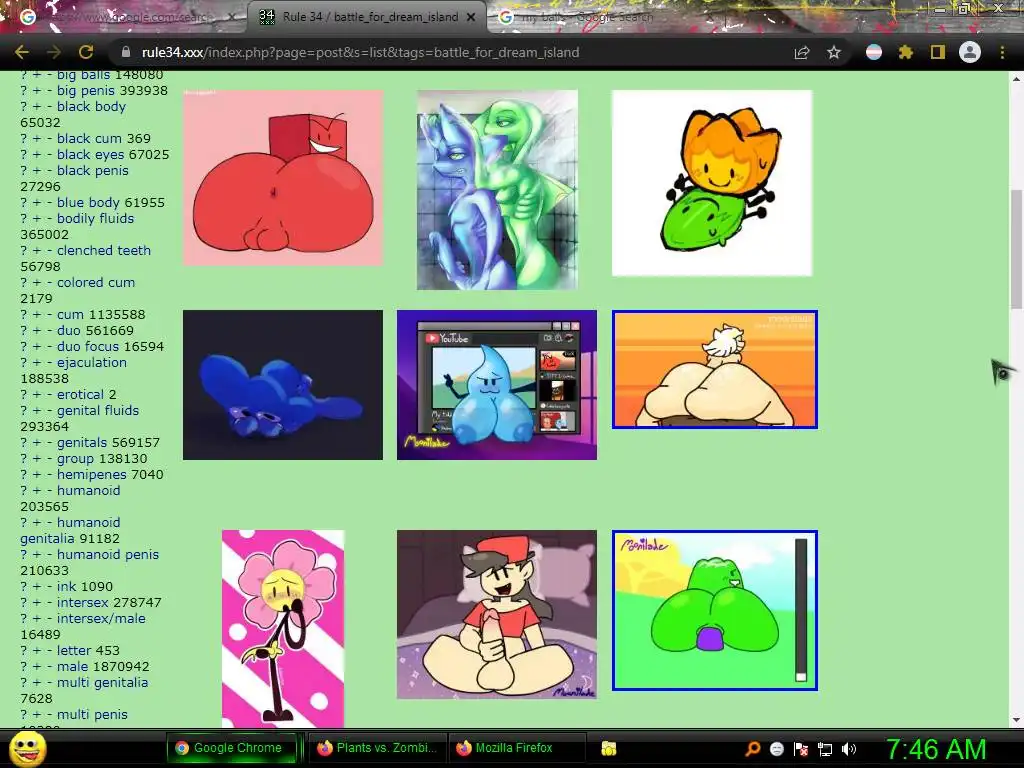
Task: Click the page vertical scrollbar thumb
Action: [1016, 249]
